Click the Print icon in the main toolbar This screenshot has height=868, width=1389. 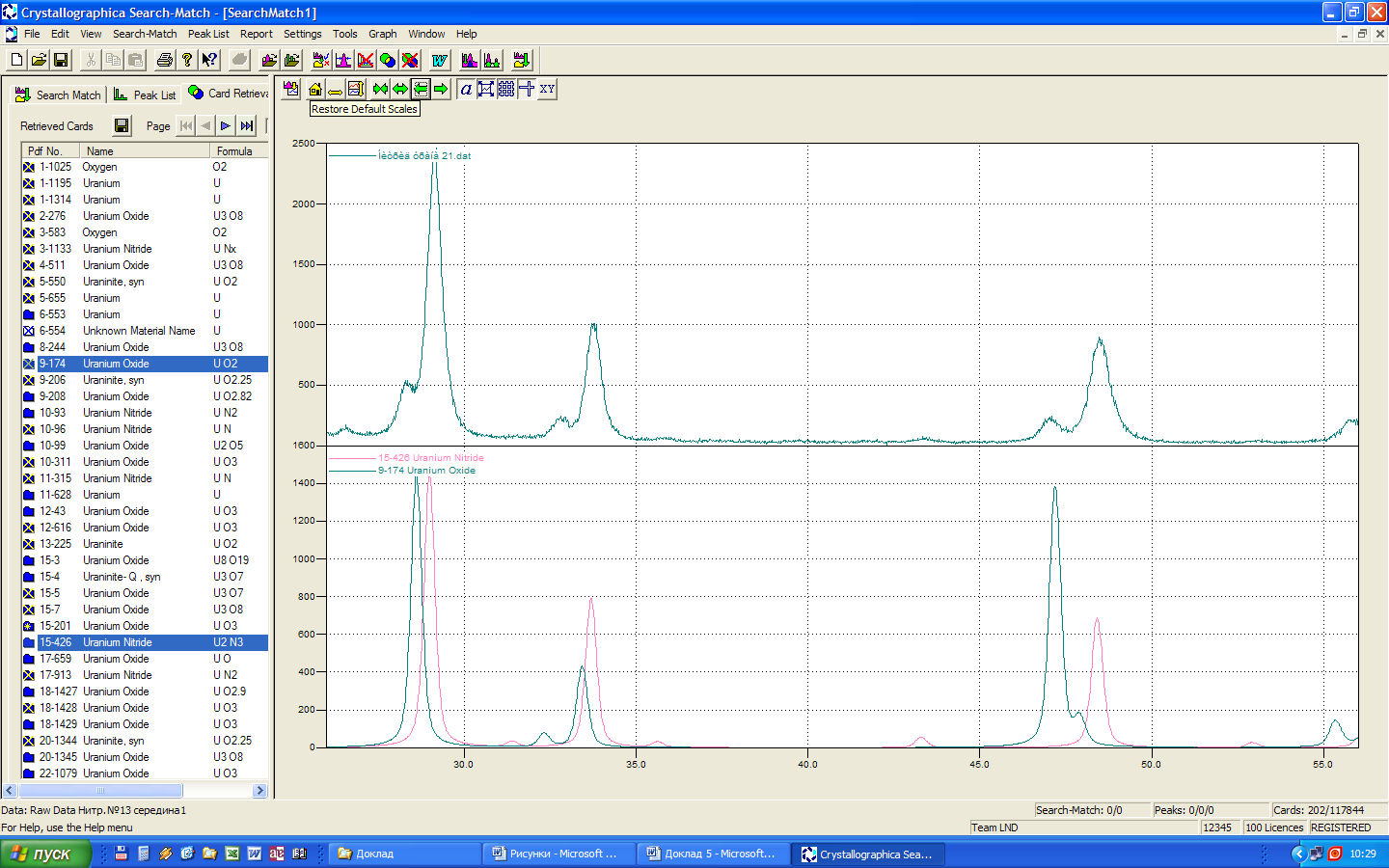pos(165,60)
